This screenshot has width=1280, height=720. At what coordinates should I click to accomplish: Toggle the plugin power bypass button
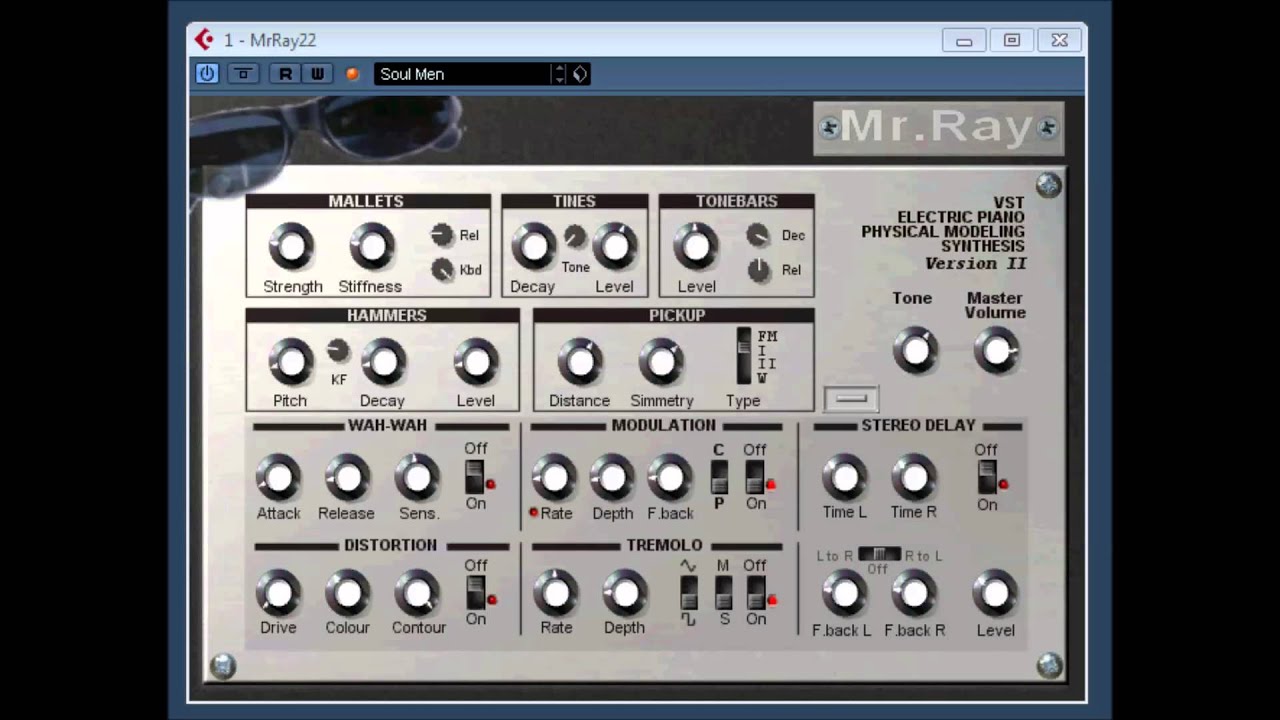point(207,73)
